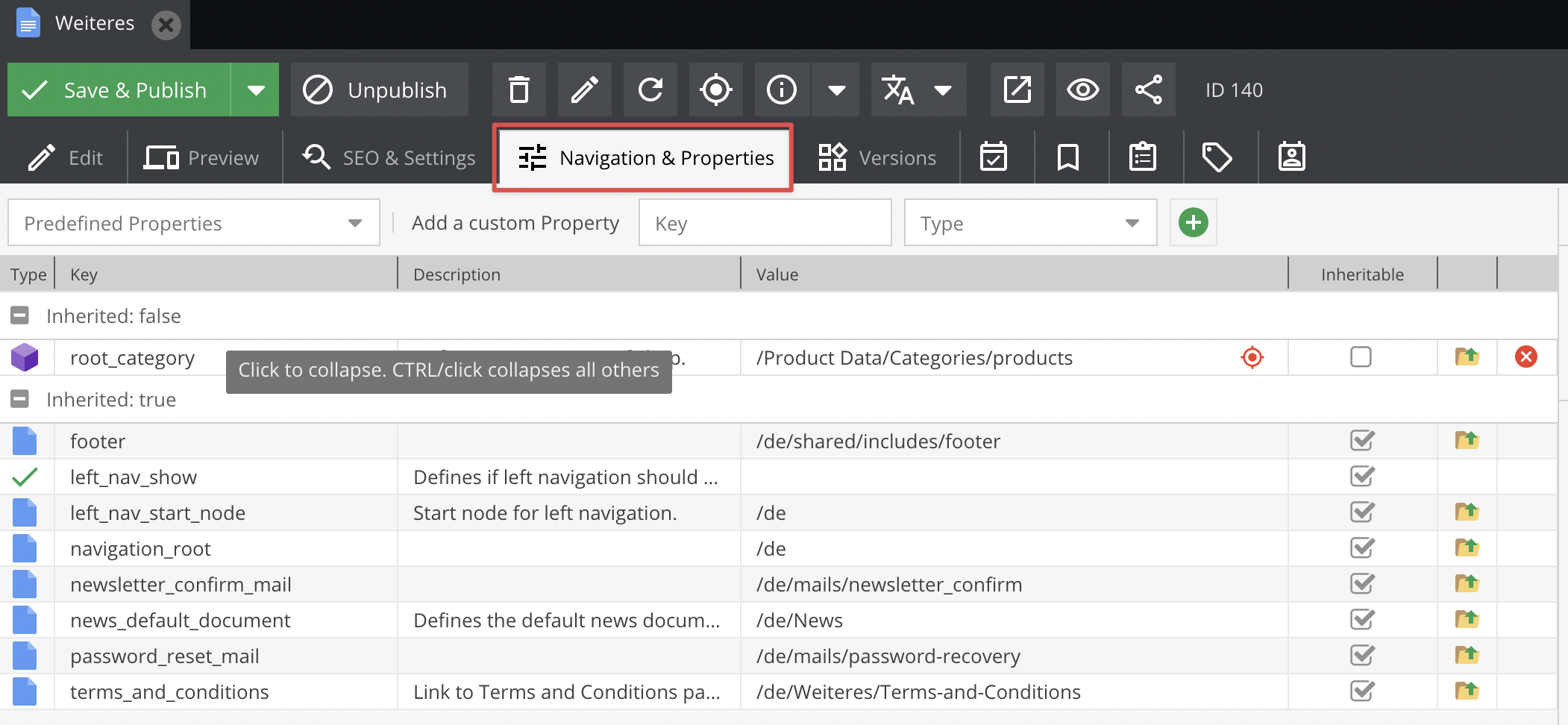Click the red target icon in root_category value

(1252, 357)
